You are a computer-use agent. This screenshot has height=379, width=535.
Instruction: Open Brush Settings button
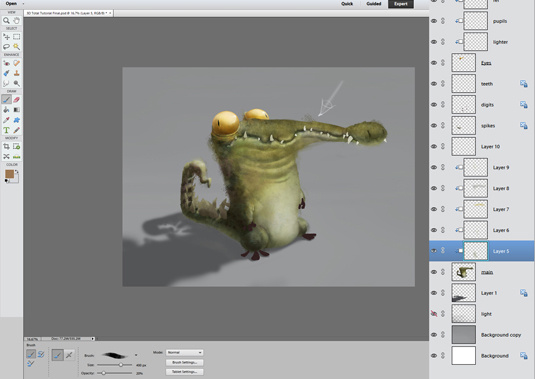tap(185, 362)
